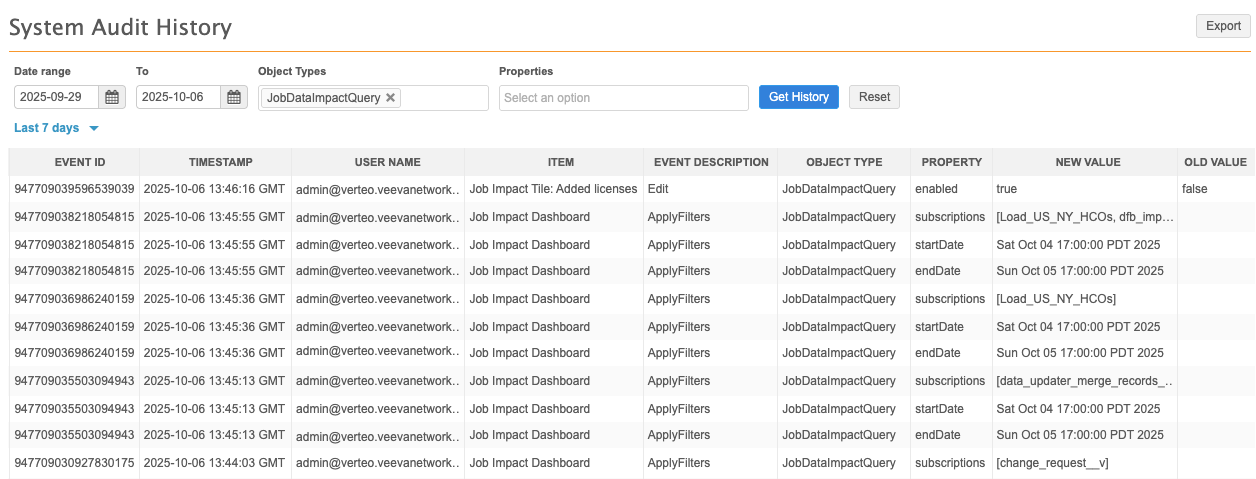Edit the start date field 2025-09-29
This screenshot has height=479, width=1256.
point(58,97)
